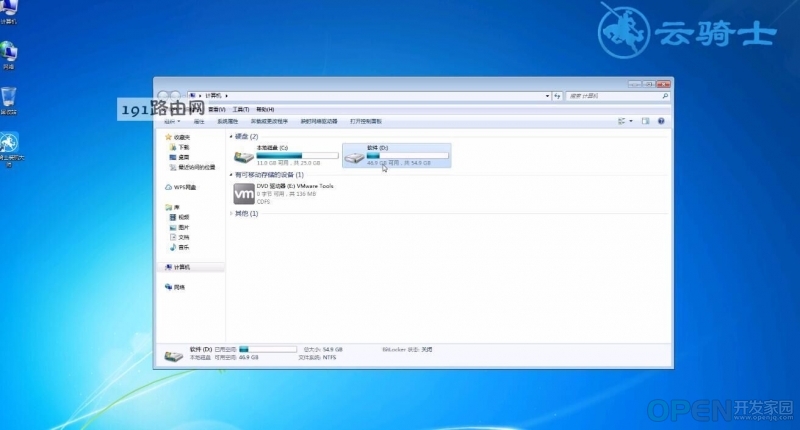Screen dimensions: 800x430
Task: Click '总大小: 54.9 GB' in details pane
Action: (x=323, y=350)
